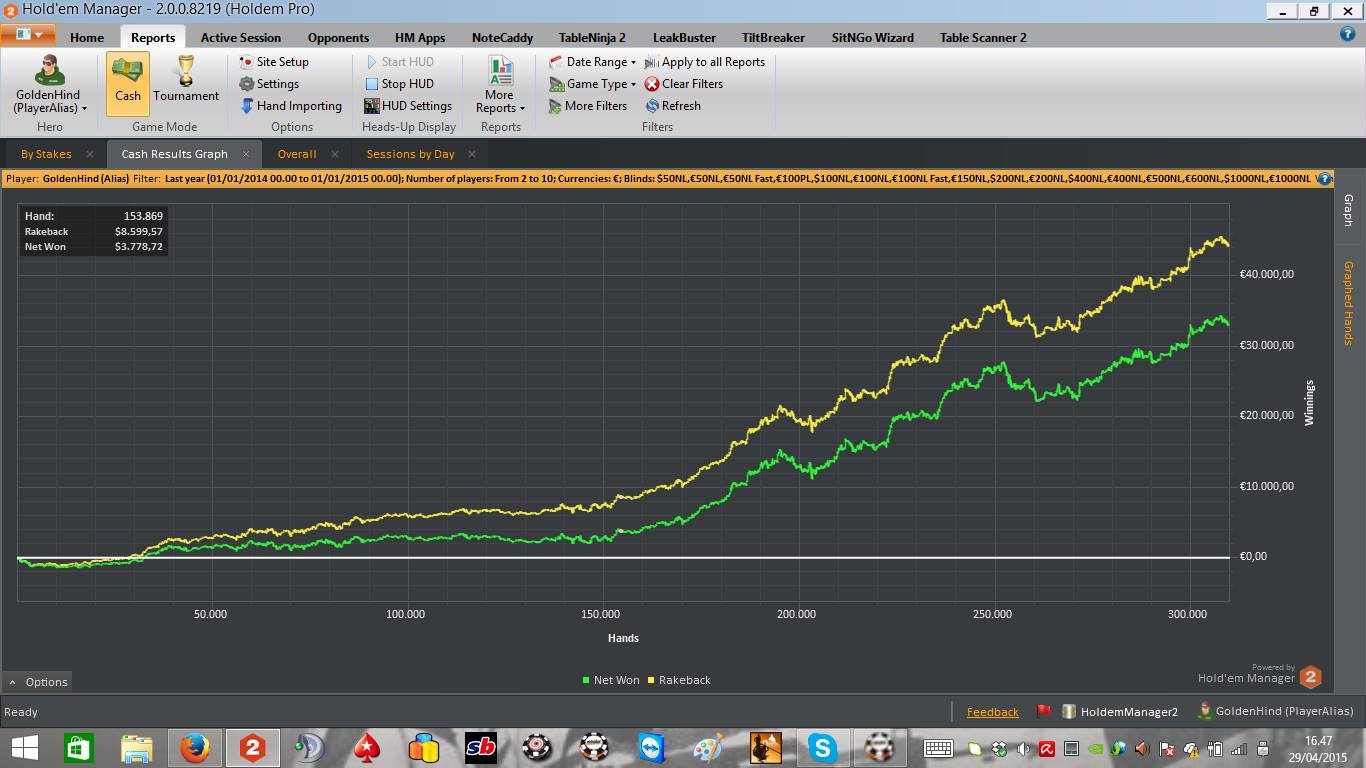Select the Graph side tab

click(1348, 211)
